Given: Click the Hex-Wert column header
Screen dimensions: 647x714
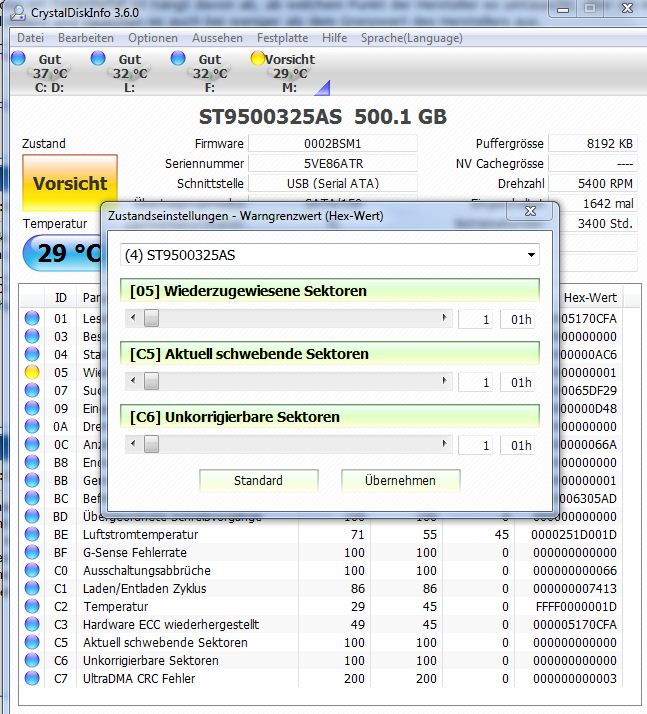Looking at the screenshot, I should coord(591,298).
